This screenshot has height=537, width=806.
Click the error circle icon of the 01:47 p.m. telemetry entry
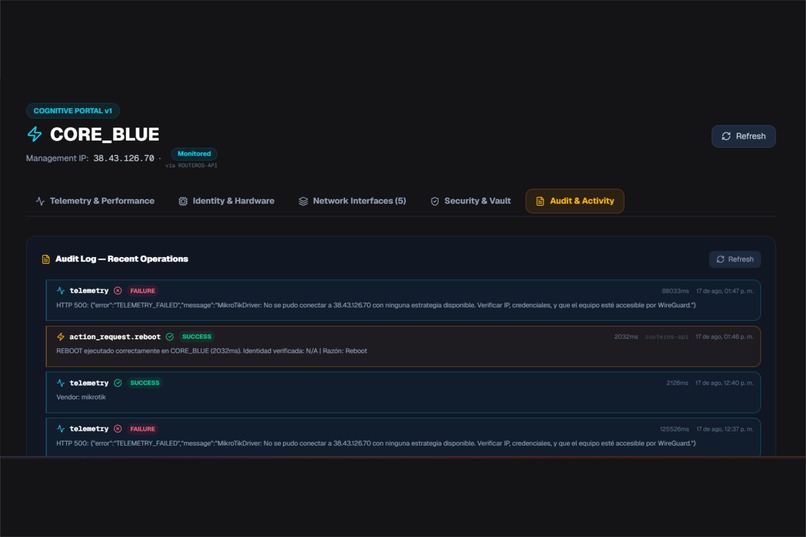(x=118, y=290)
